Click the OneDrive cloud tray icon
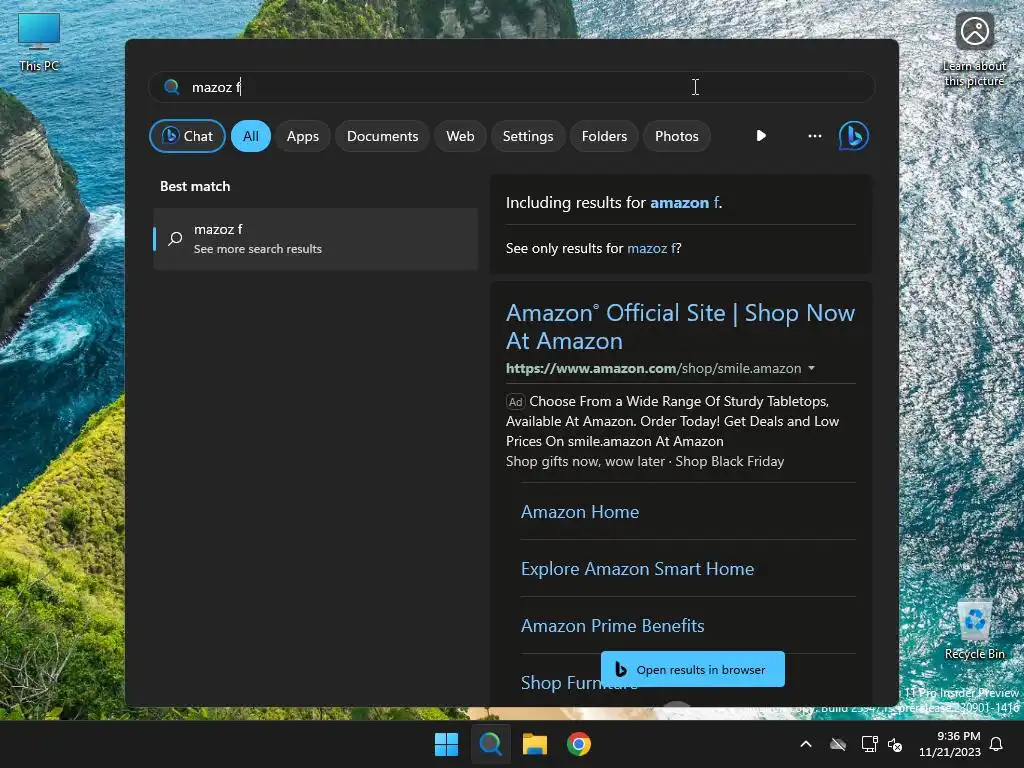 pyautogui.click(x=838, y=744)
